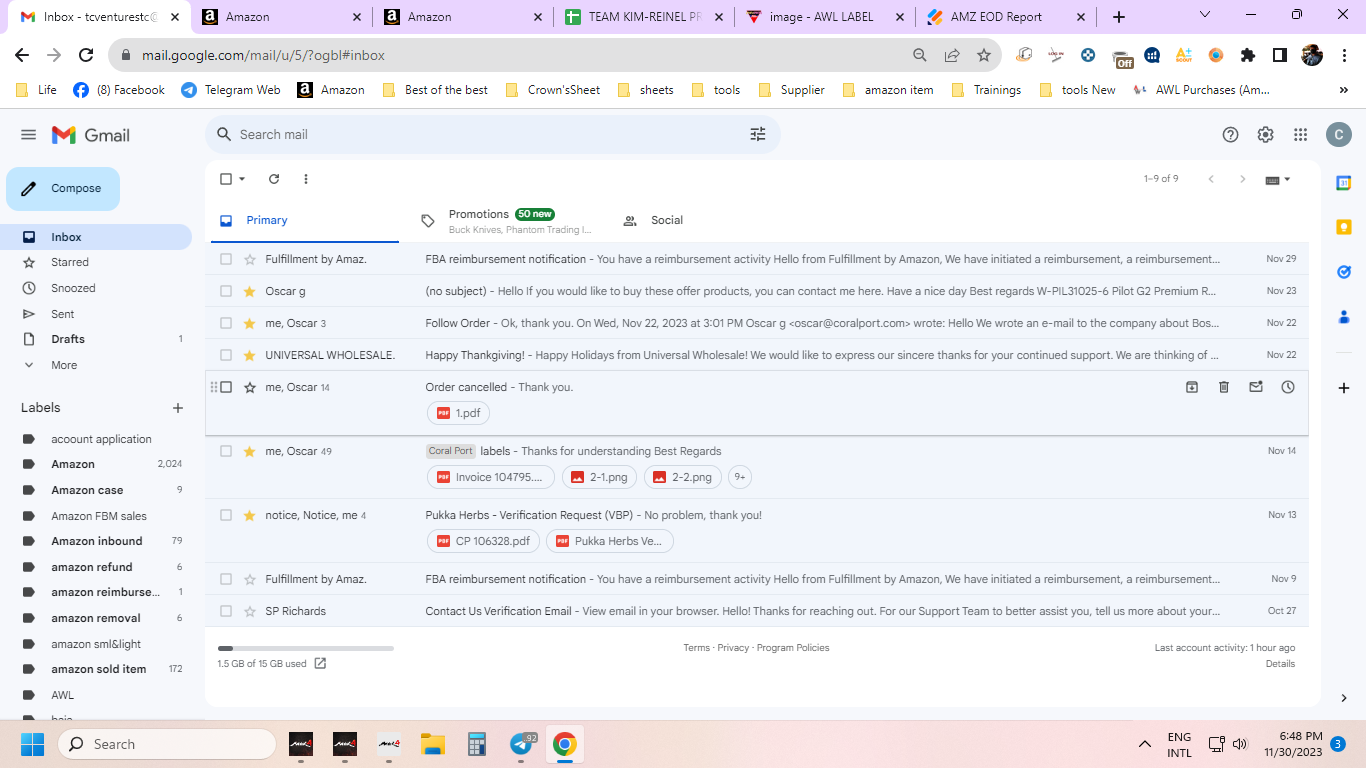1366x768 pixels.
Task: Open Calculator from the taskbar
Action: click(477, 744)
